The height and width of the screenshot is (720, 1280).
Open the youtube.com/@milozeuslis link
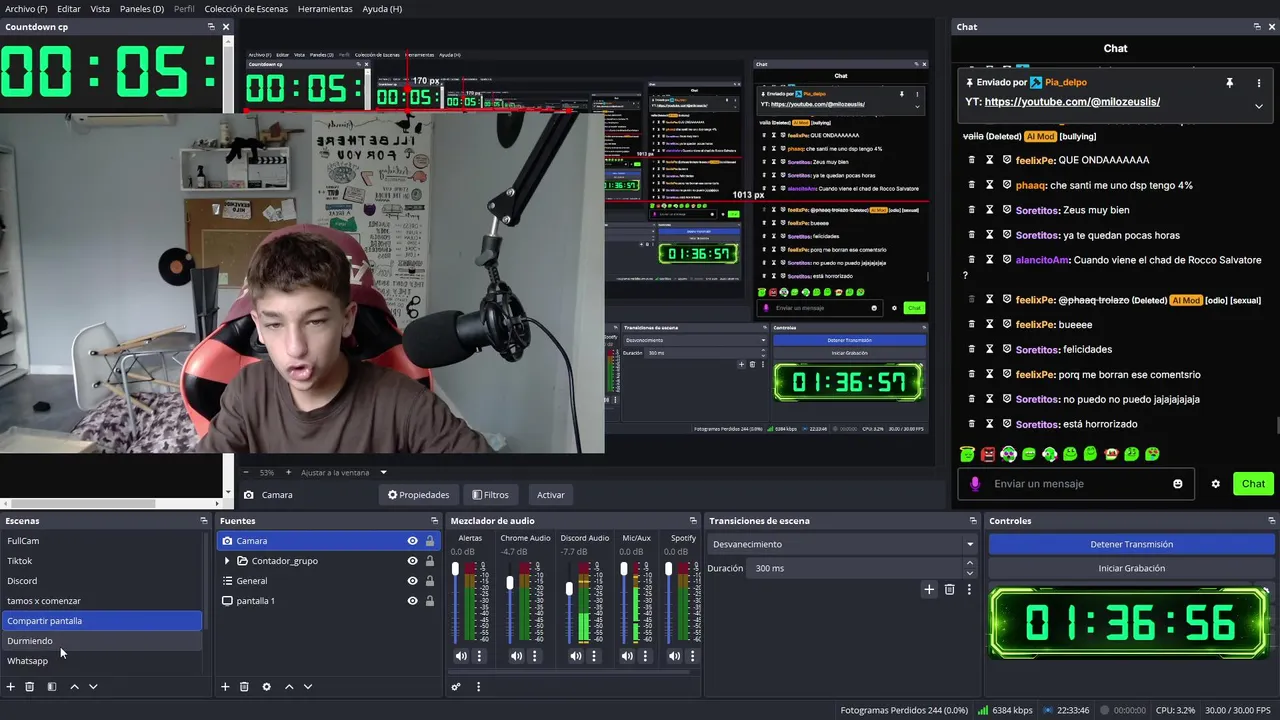tap(1072, 102)
